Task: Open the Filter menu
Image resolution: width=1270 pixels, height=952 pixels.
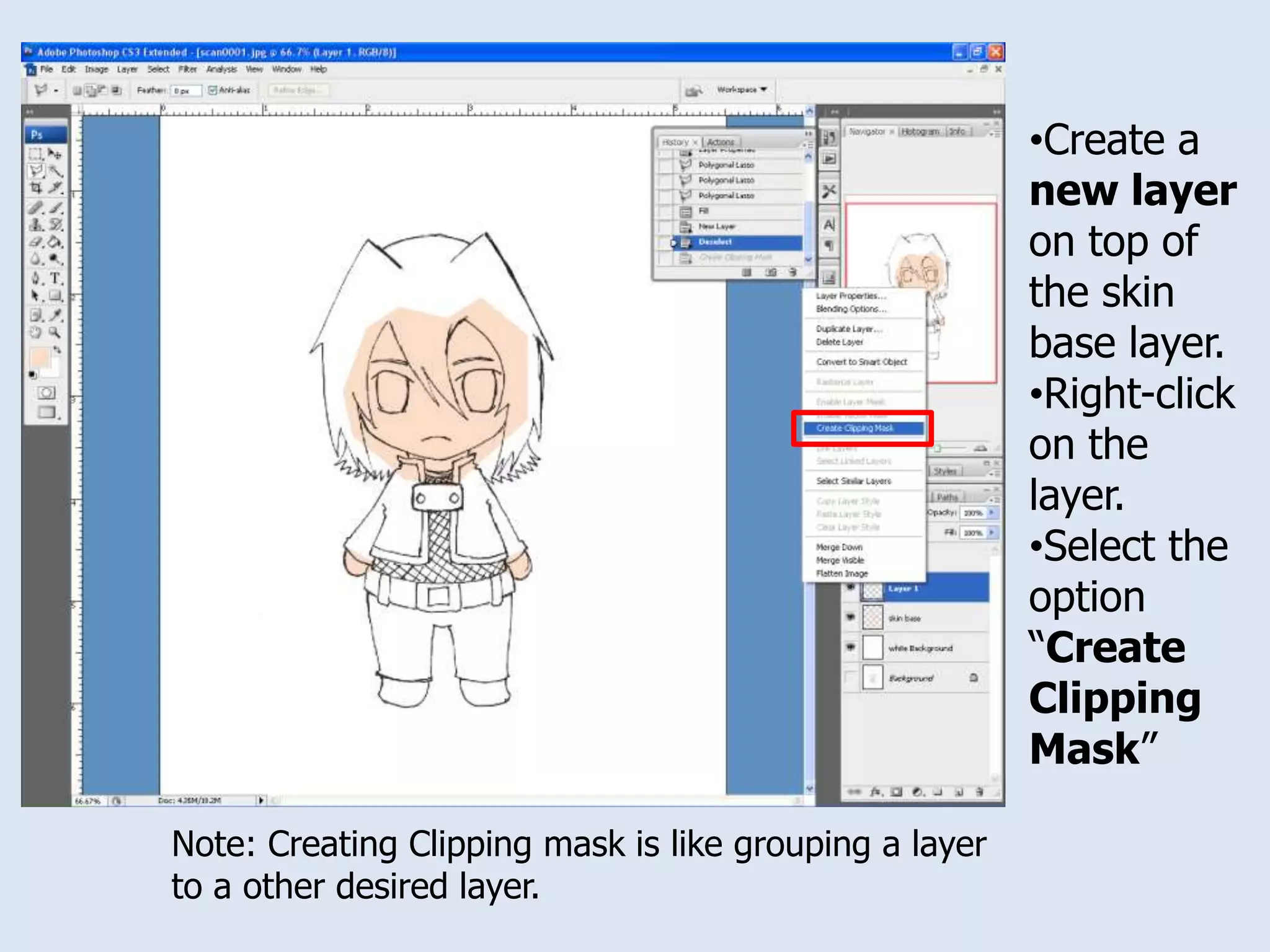Action: point(187,69)
